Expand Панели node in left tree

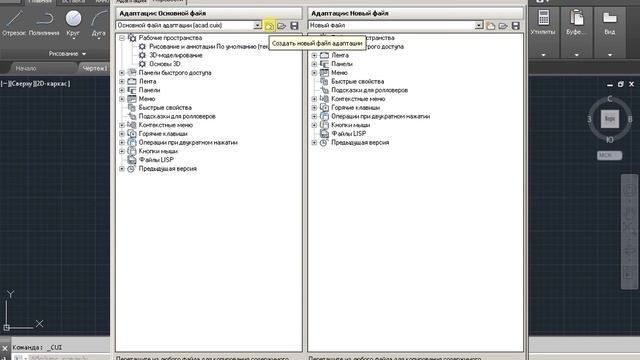pos(122,90)
